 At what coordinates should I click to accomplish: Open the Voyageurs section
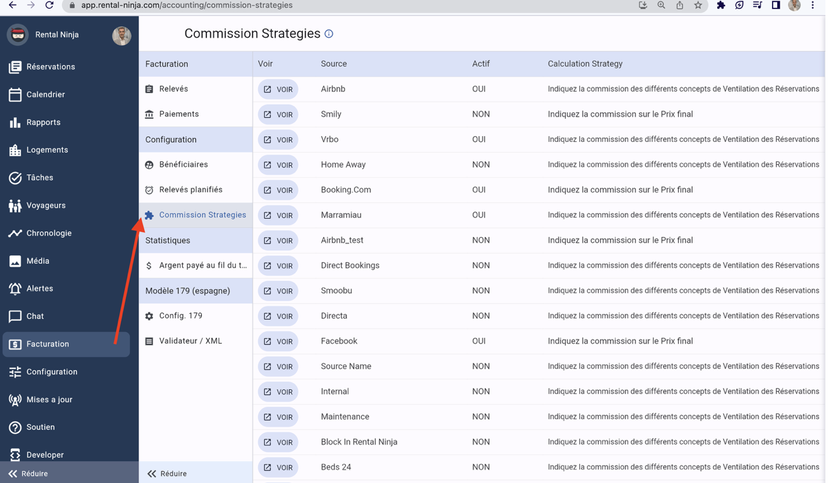click(x=66, y=205)
